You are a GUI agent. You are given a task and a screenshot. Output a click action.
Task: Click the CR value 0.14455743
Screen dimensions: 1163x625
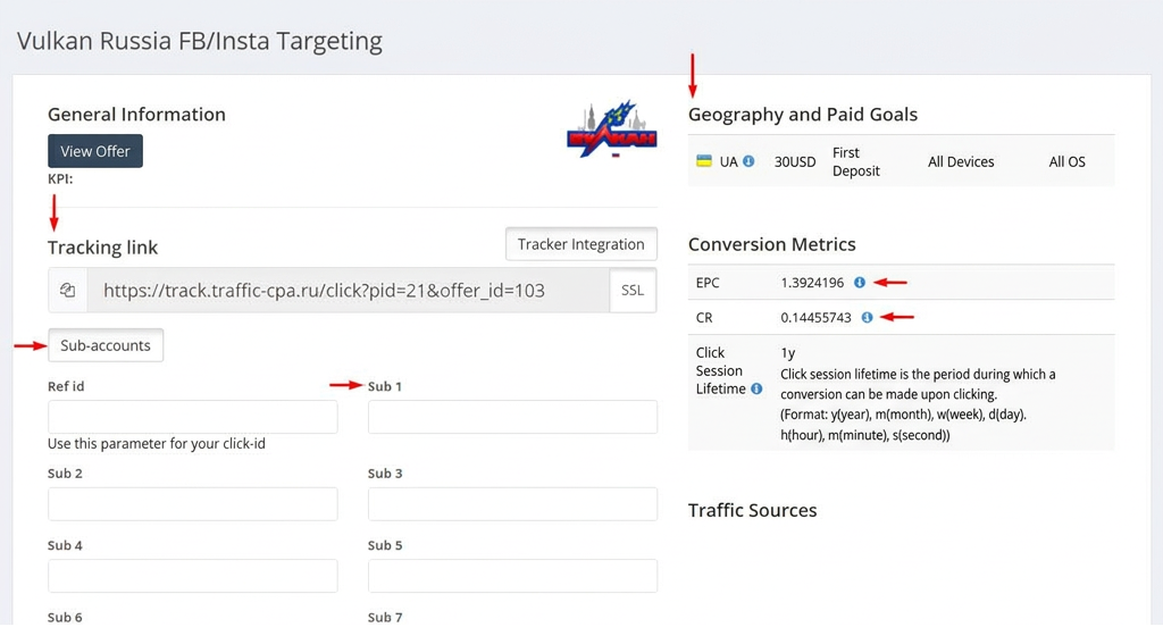[816, 317]
